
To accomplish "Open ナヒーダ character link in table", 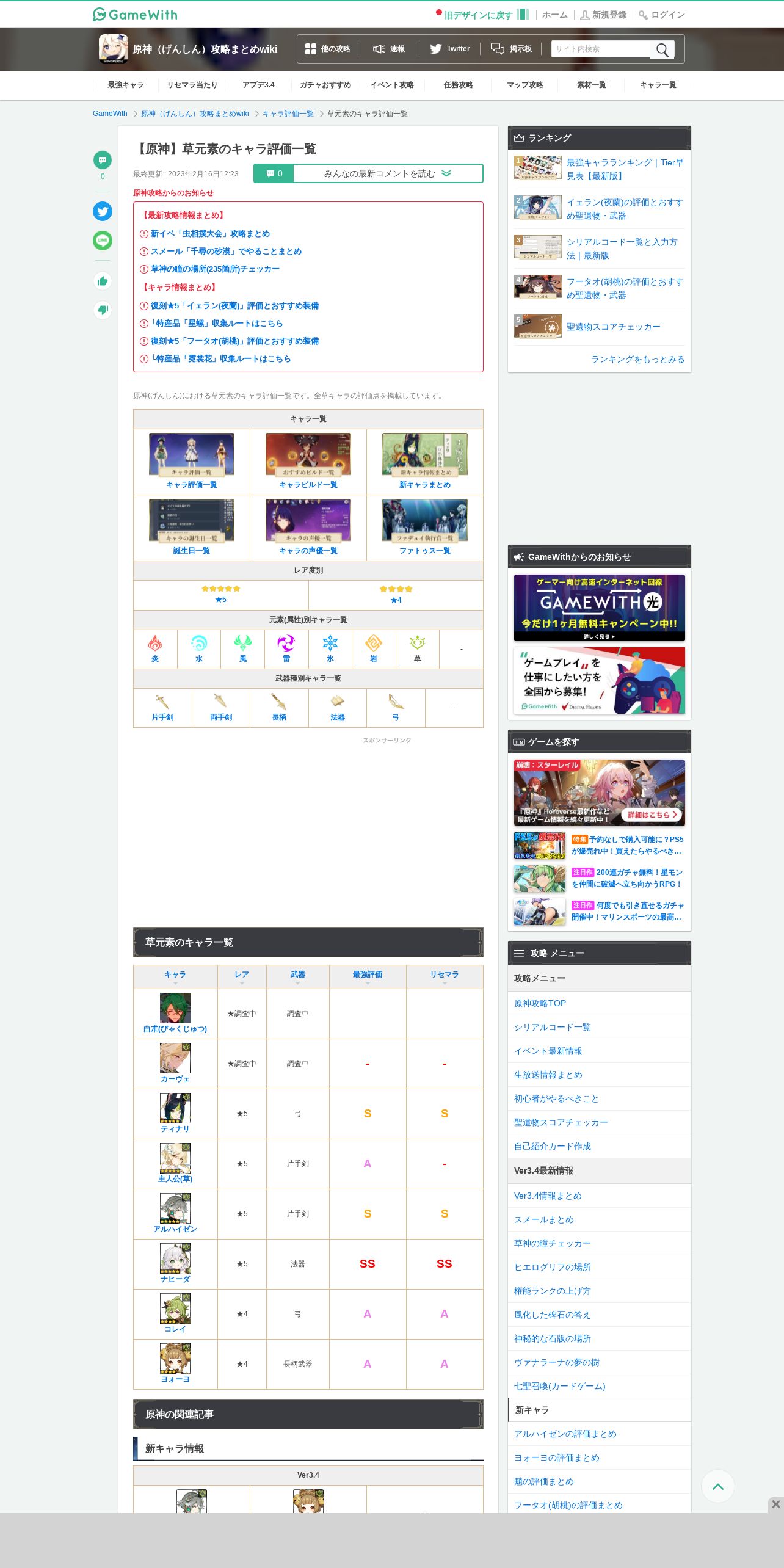I will pos(175,1279).
